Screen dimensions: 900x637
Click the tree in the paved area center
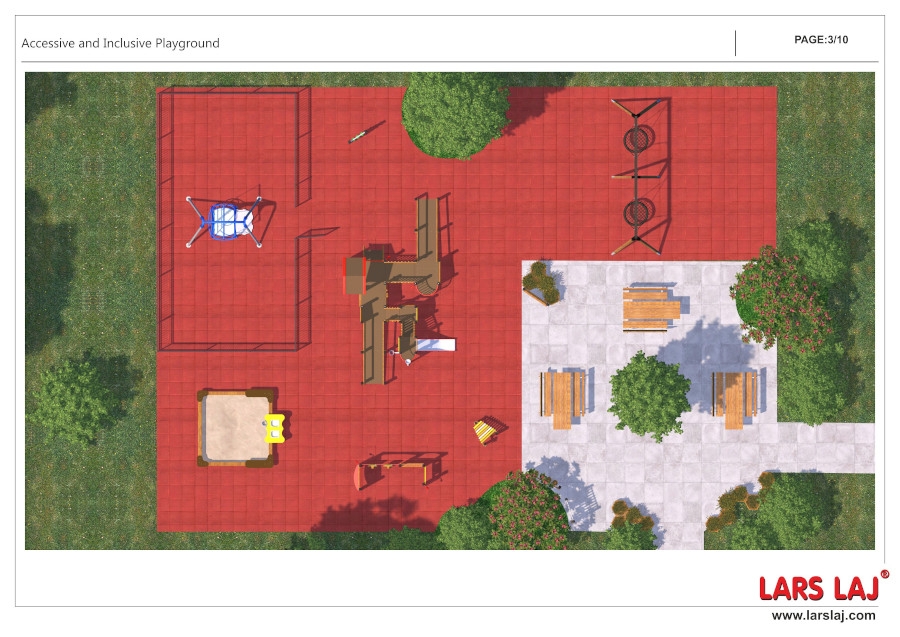coord(650,395)
